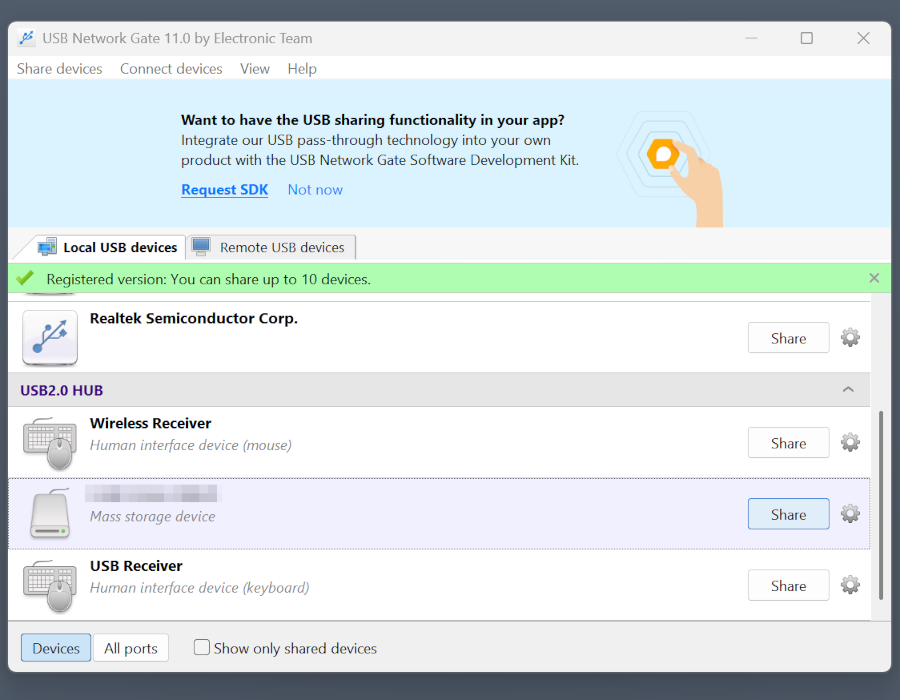This screenshot has width=900, height=700.
Task: Click Human interface device (mouse) description
Action: 191,445
